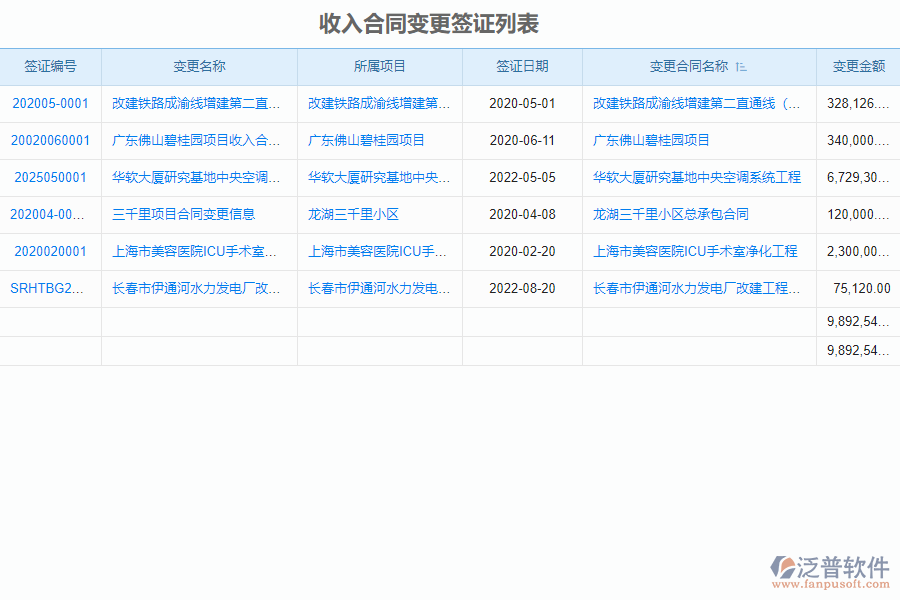Viewport: 900px width, 600px height.
Task: Click the 所属项目 column header
Action: pyautogui.click(x=379, y=66)
